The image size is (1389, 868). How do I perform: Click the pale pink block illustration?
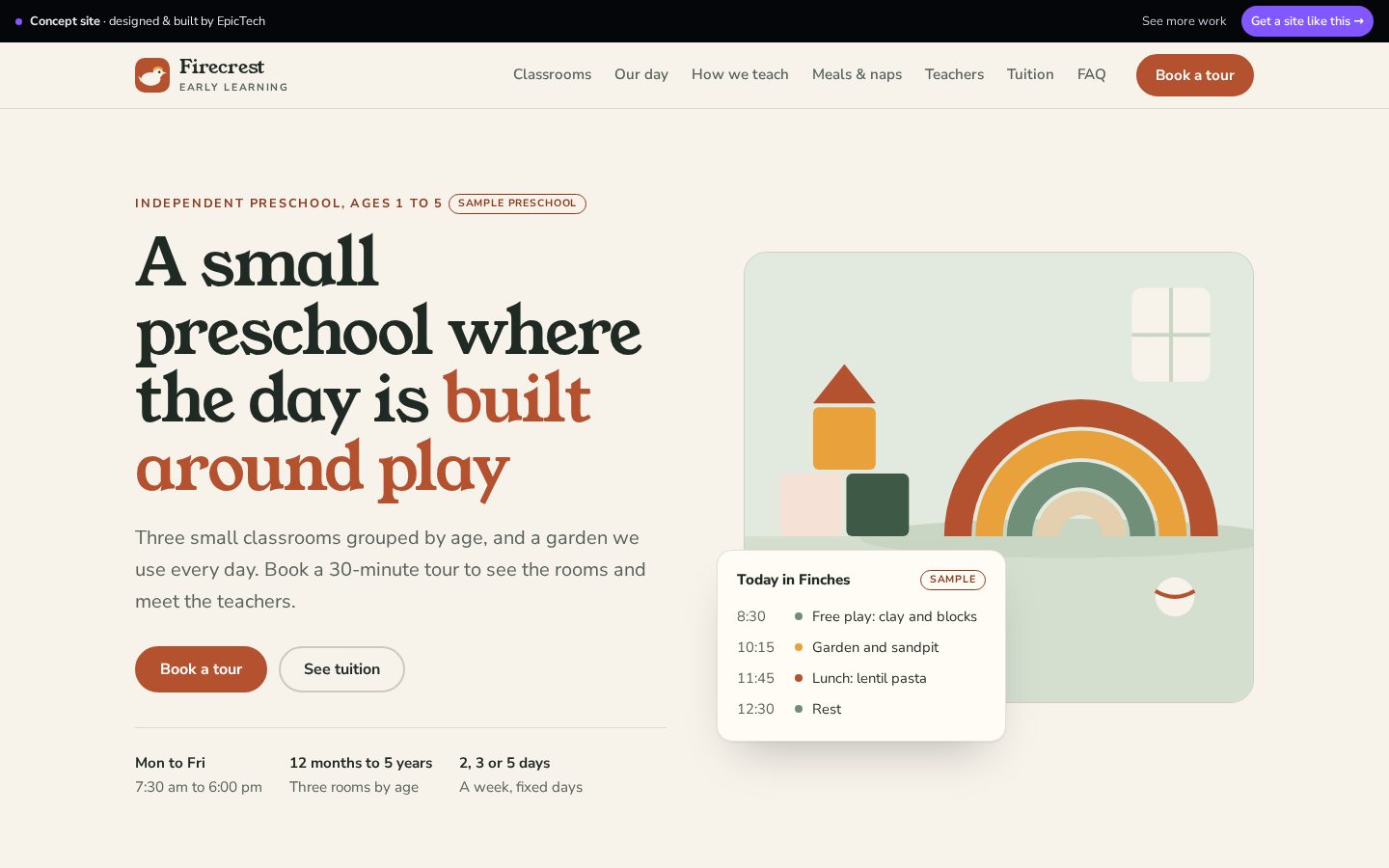[x=812, y=504]
